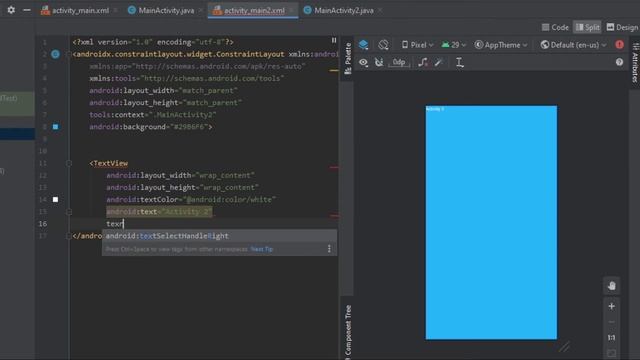Toggle the autoconnect magnet icon
The width and height of the screenshot is (640, 360).
tap(379, 62)
